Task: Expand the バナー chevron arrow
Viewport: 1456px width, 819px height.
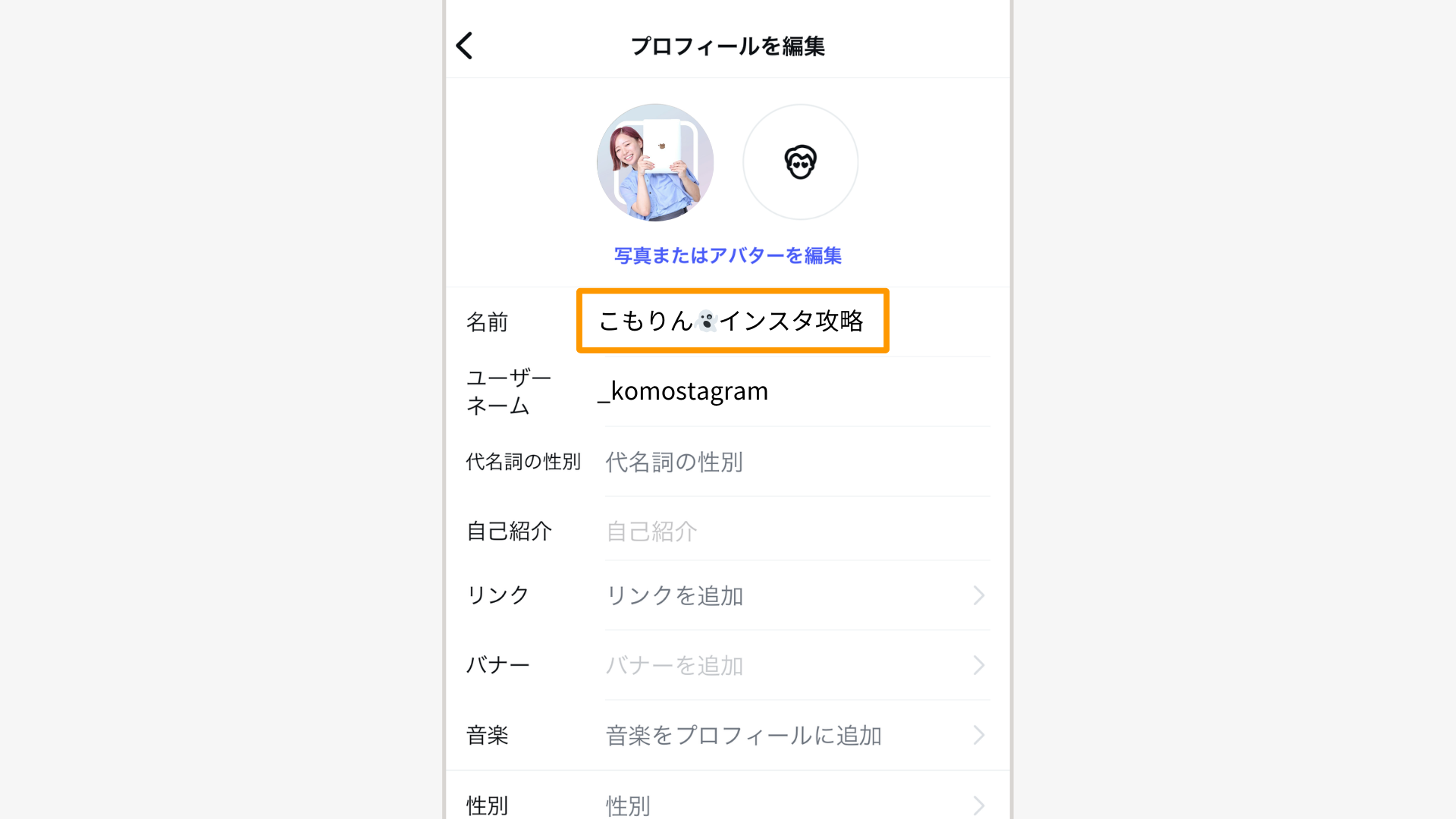Action: [x=979, y=666]
